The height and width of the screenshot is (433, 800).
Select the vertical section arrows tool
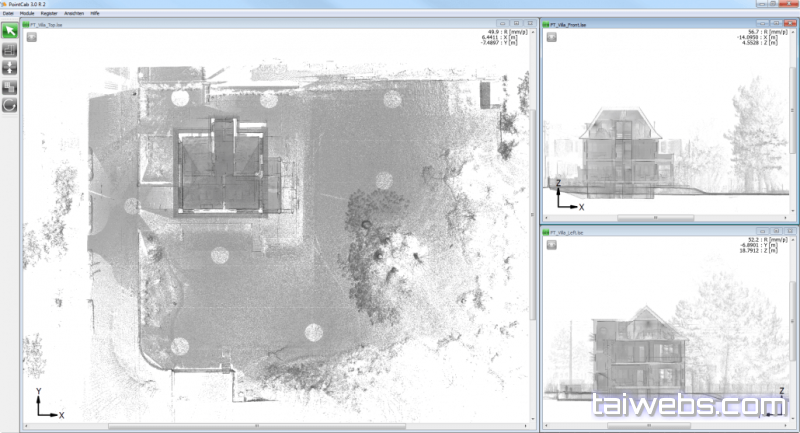click(x=10, y=67)
